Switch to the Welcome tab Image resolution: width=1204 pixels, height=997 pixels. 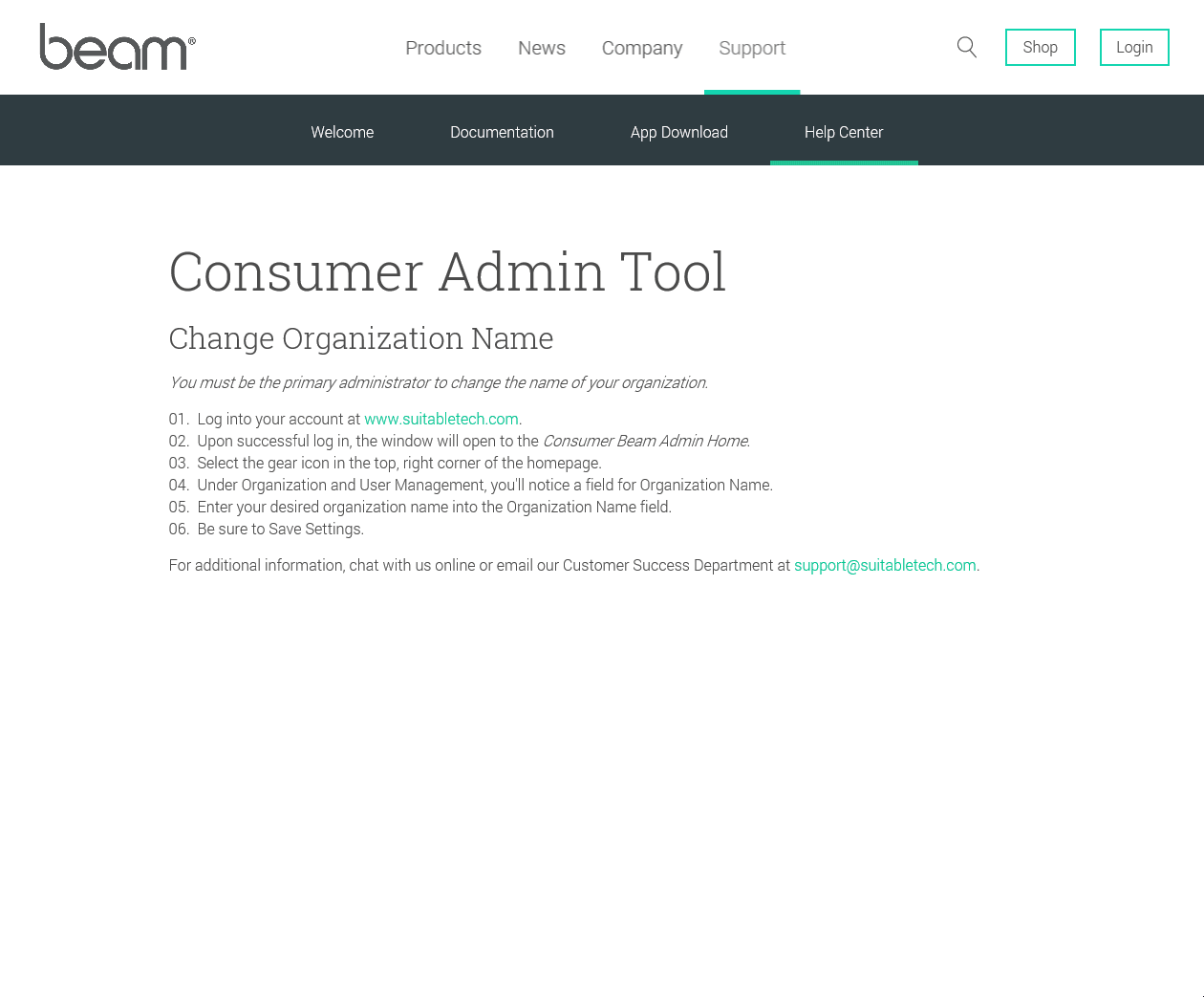342,132
